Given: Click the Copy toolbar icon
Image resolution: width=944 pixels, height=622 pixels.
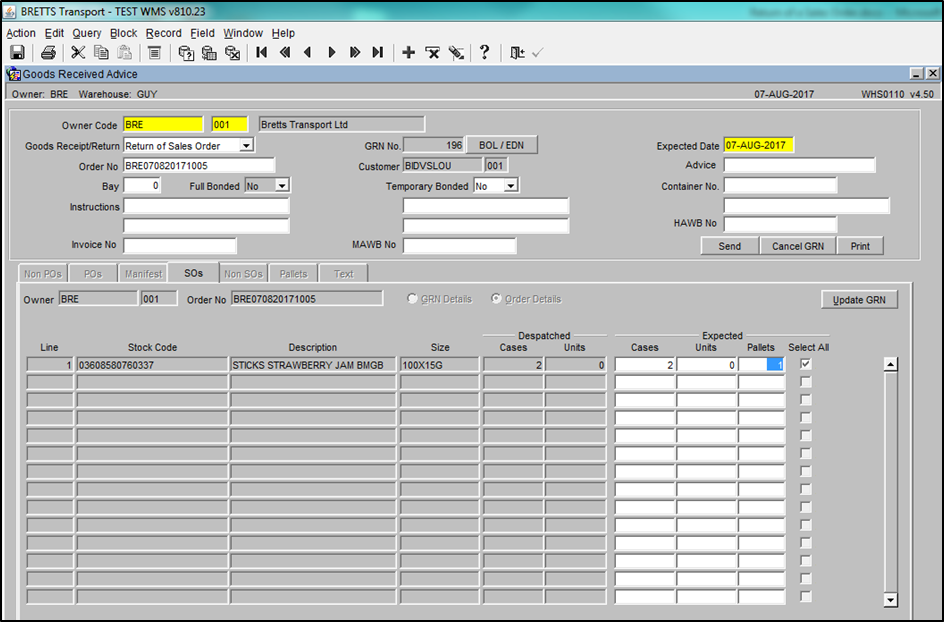Looking at the screenshot, I should click(x=101, y=53).
